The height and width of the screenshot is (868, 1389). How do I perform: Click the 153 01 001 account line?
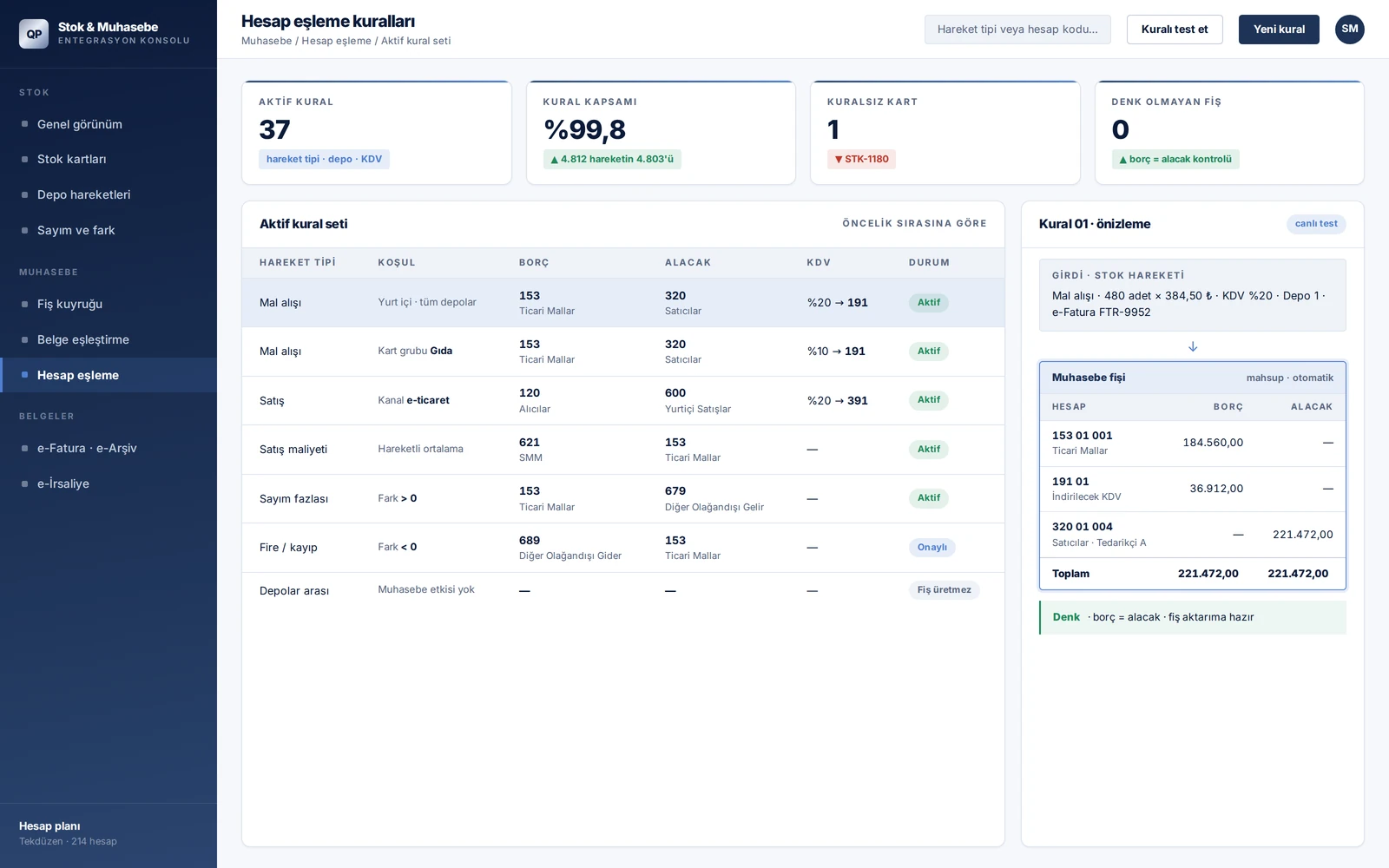1193,444
